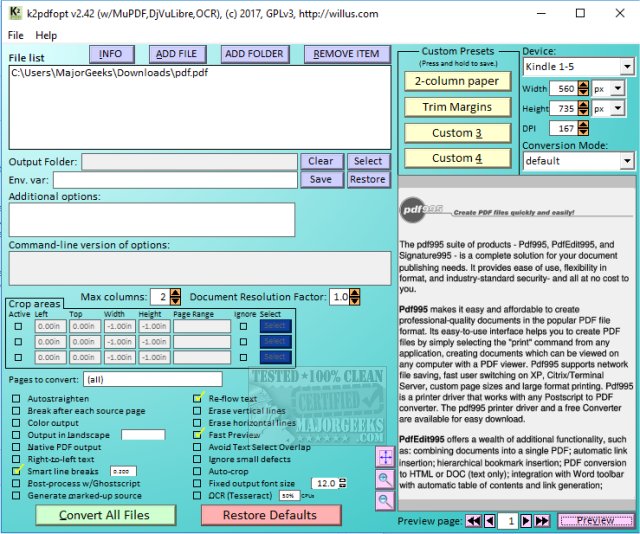This screenshot has width=640, height=534.
Task: Click Smart line breaks value field
Action: pyautogui.click(x=123, y=471)
